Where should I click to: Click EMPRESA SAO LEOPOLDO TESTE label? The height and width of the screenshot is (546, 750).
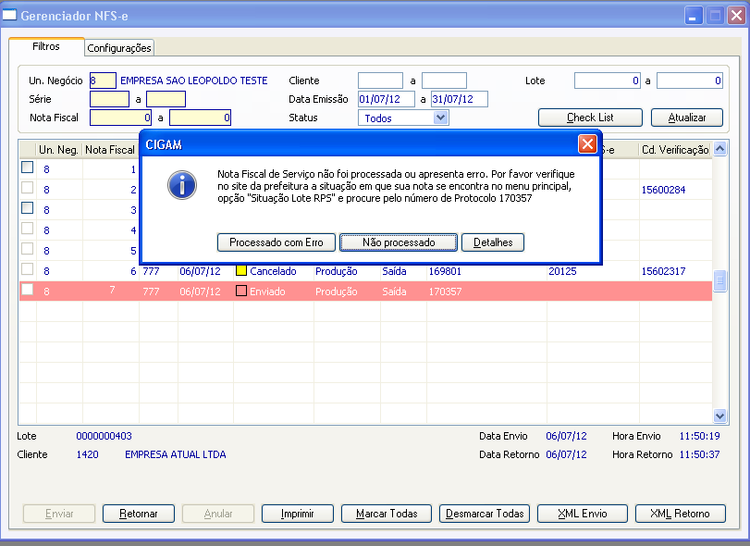pos(194,80)
